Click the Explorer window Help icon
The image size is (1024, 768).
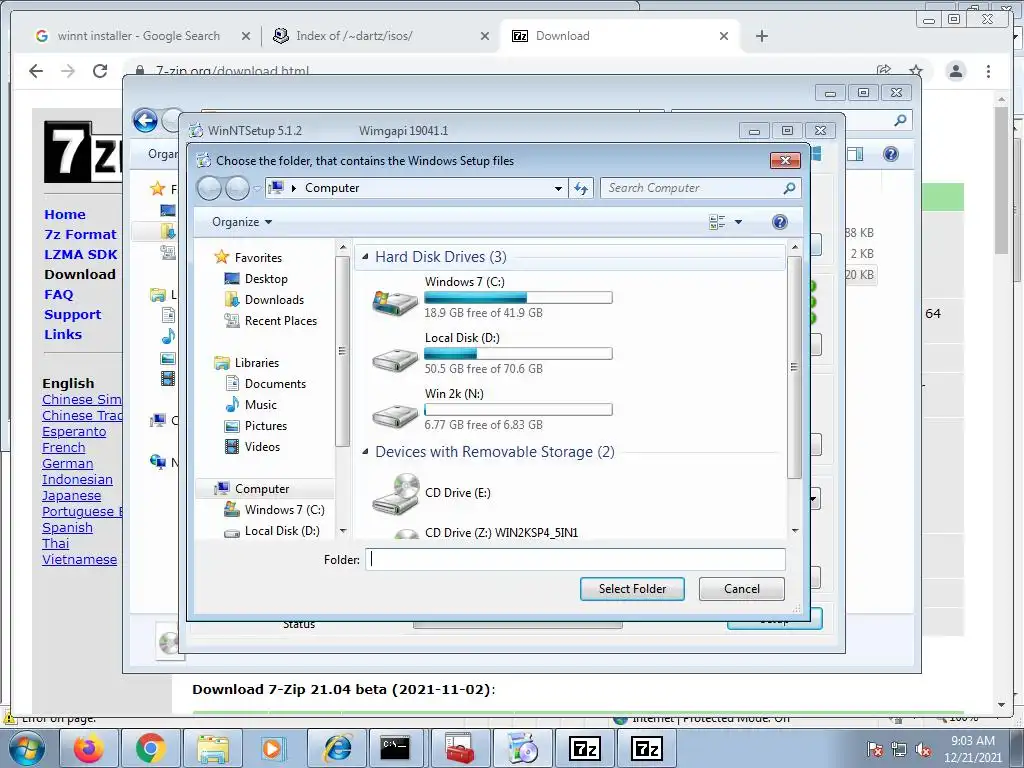tap(891, 154)
